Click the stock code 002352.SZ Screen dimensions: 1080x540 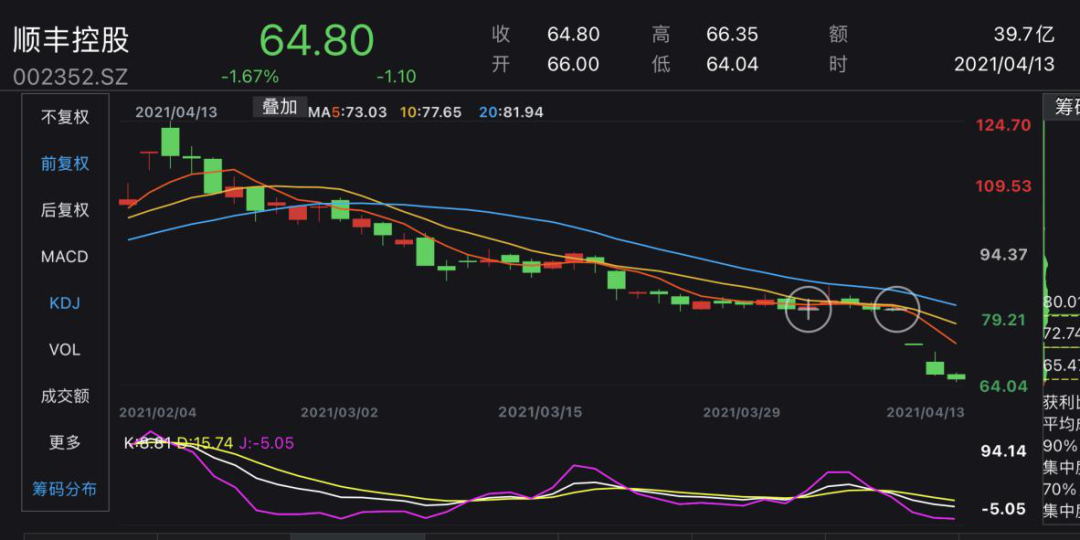[71, 77]
